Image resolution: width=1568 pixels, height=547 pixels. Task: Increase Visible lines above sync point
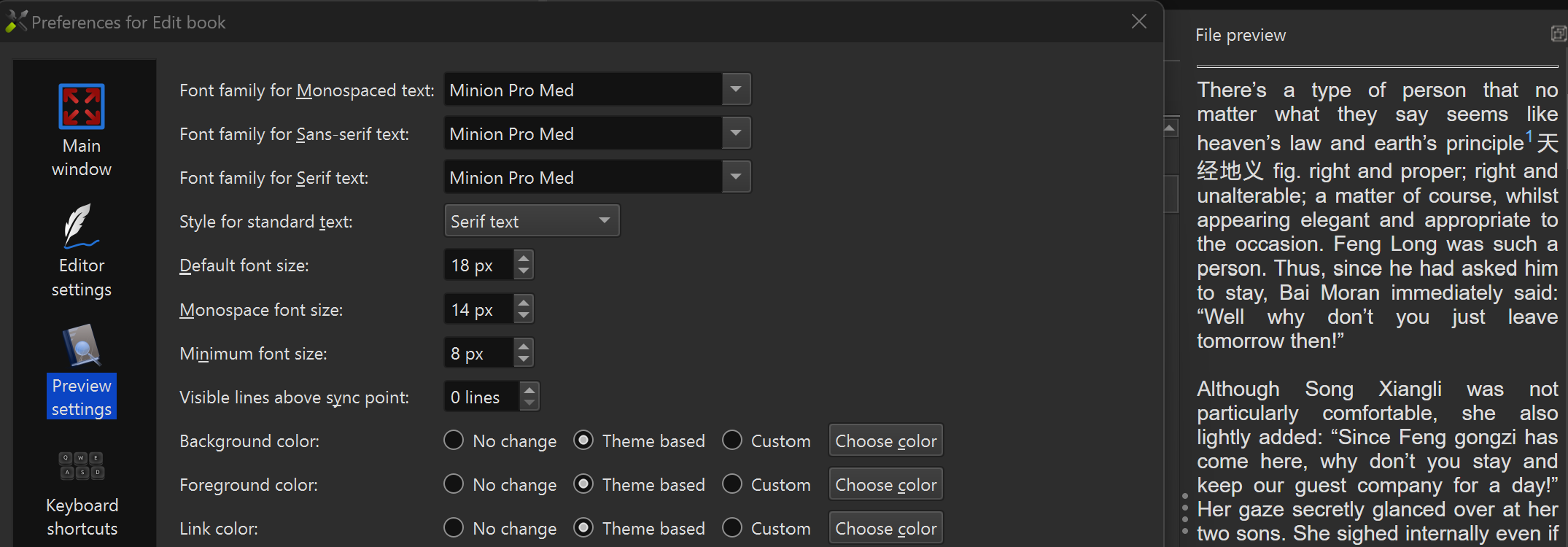[530, 389]
